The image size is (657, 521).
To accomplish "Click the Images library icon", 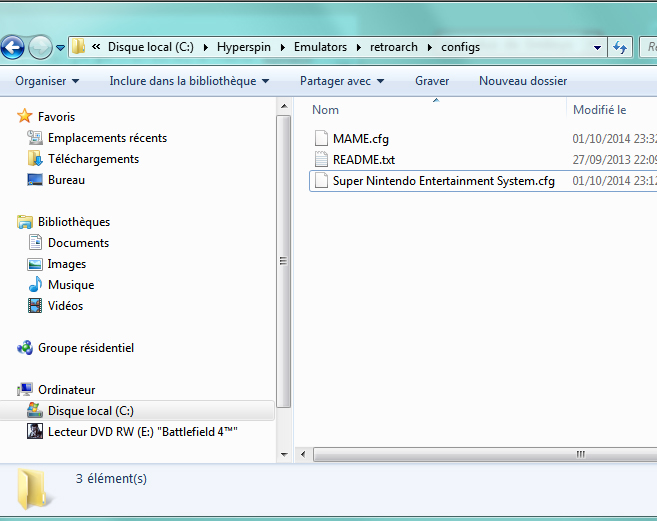I will pyautogui.click(x=35, y=264).
